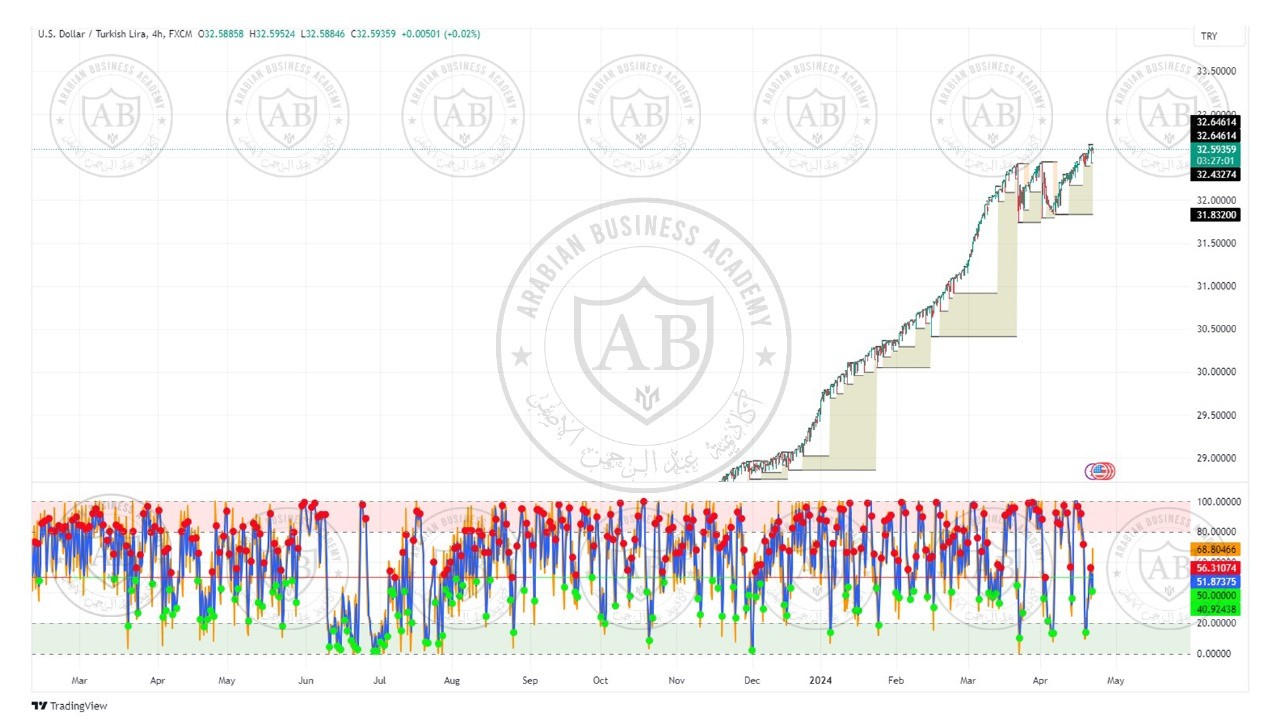Click the red 56.31074 indicator value
The width and height of the screenshot is (1280, 720).
[x=1216, y=567]
